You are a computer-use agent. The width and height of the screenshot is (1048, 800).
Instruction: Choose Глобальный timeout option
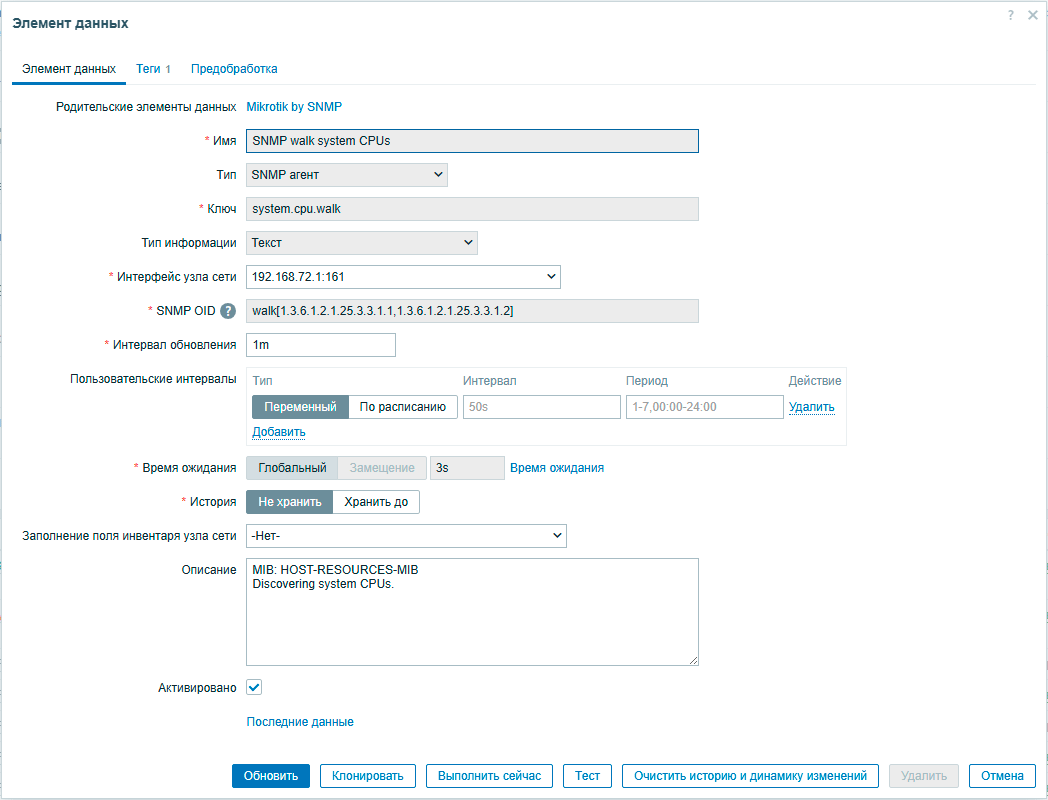292,468
